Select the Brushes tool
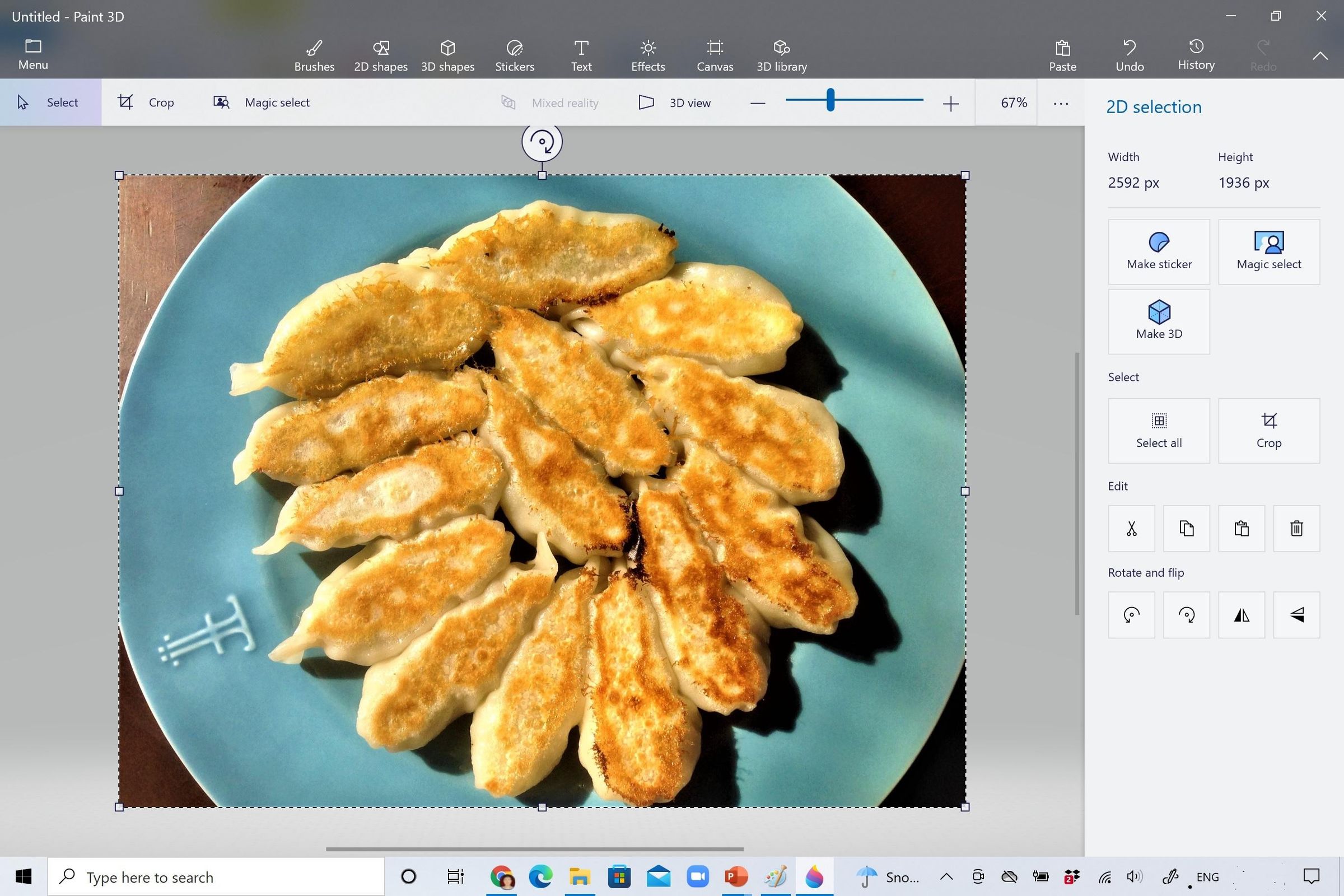 point(314,54)
